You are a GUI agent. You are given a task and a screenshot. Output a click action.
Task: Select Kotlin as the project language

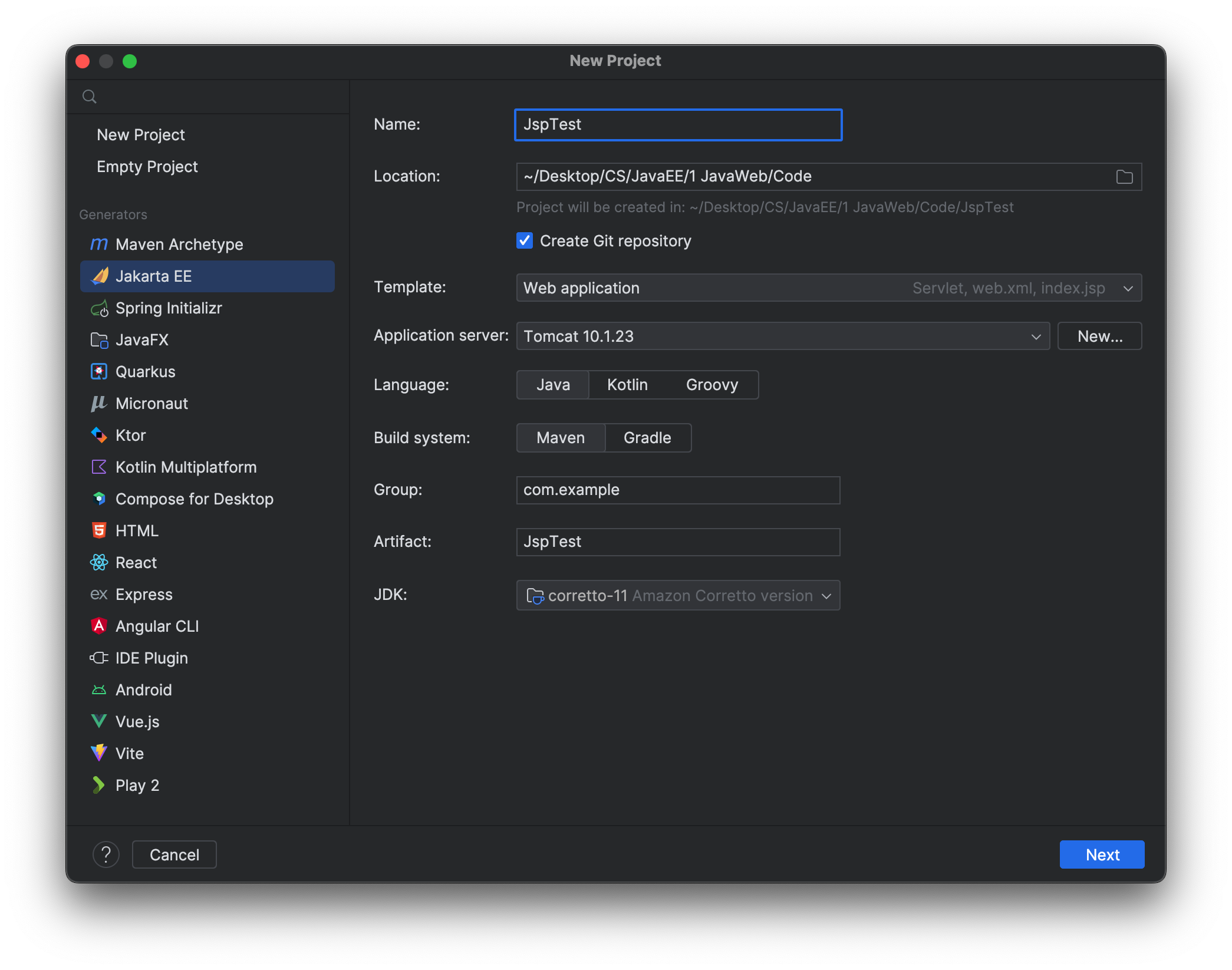627,384
